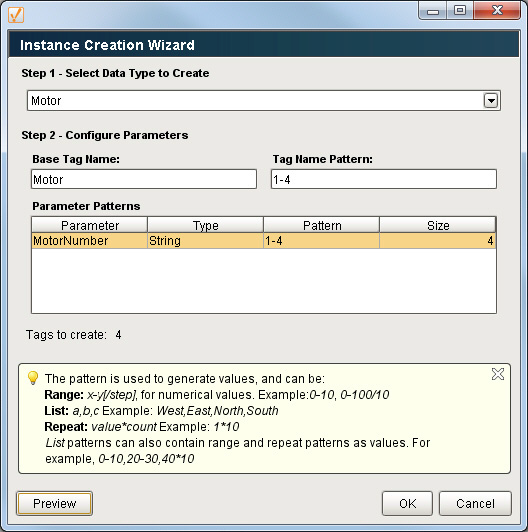This screenshot has width=528, height=532.
Task: Click the Pattern column header
Action: pyautogui.click(x=321, y=225)
